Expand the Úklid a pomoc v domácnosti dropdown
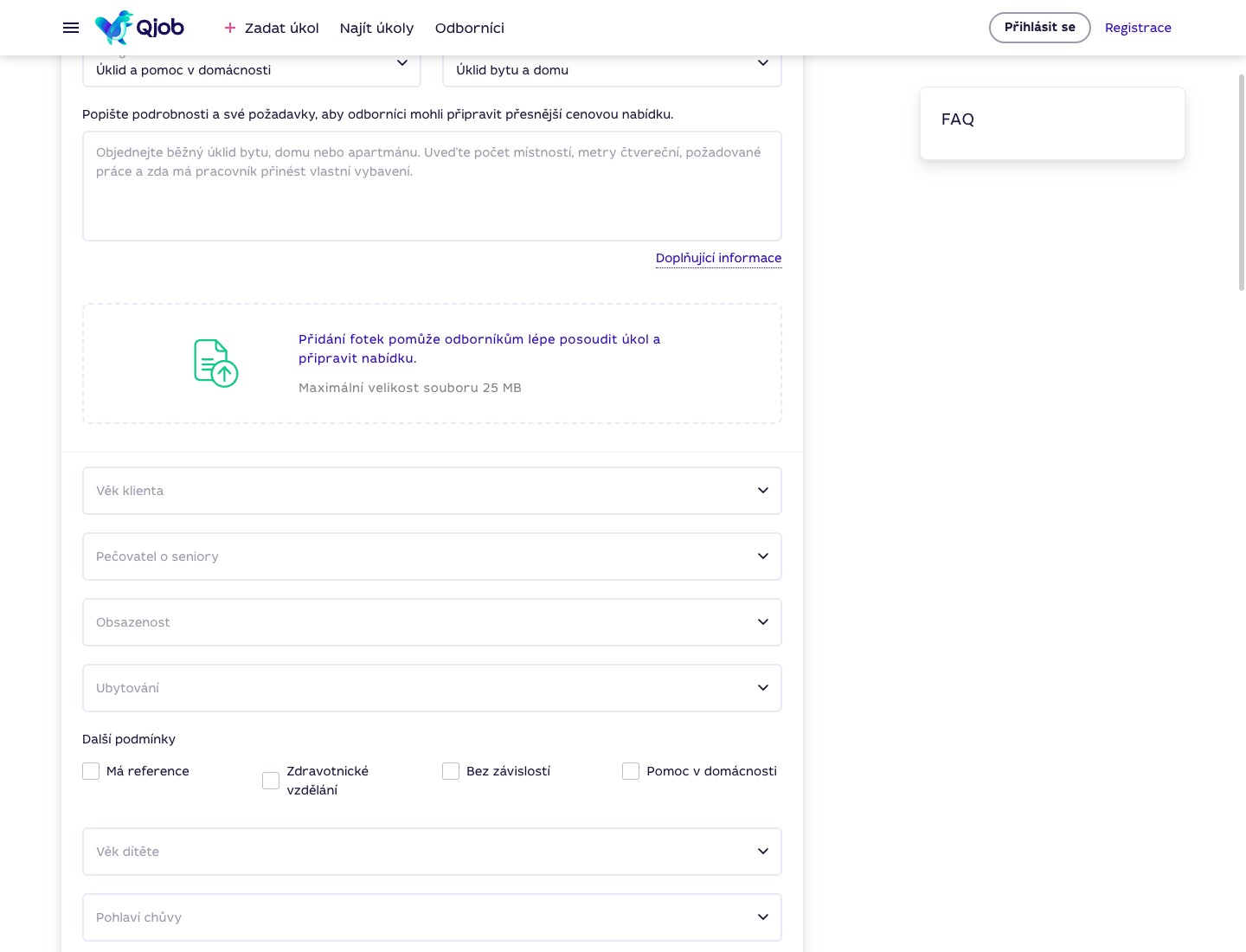Screen dimensions: 1246x952 point(252,69)
